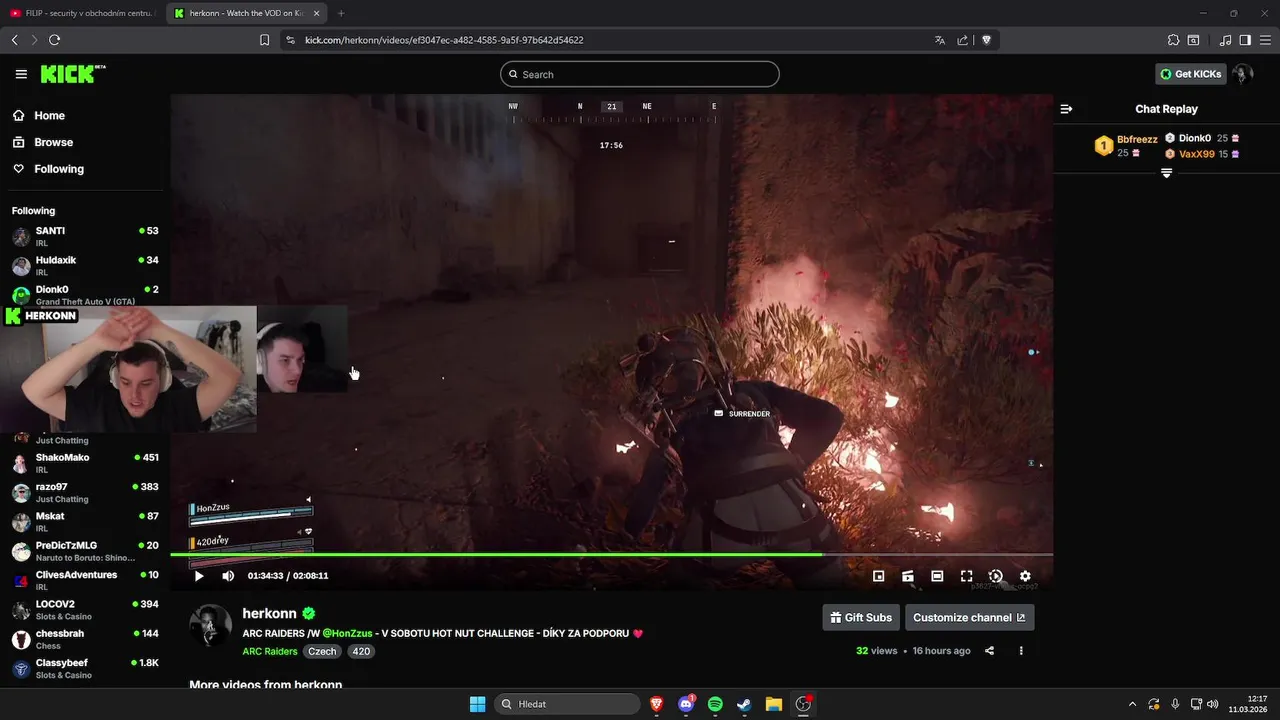This screenshot has width=1280, height=720.
Task: Select the 420 tag
Action: pyautogui.click(x=361, y=651)
